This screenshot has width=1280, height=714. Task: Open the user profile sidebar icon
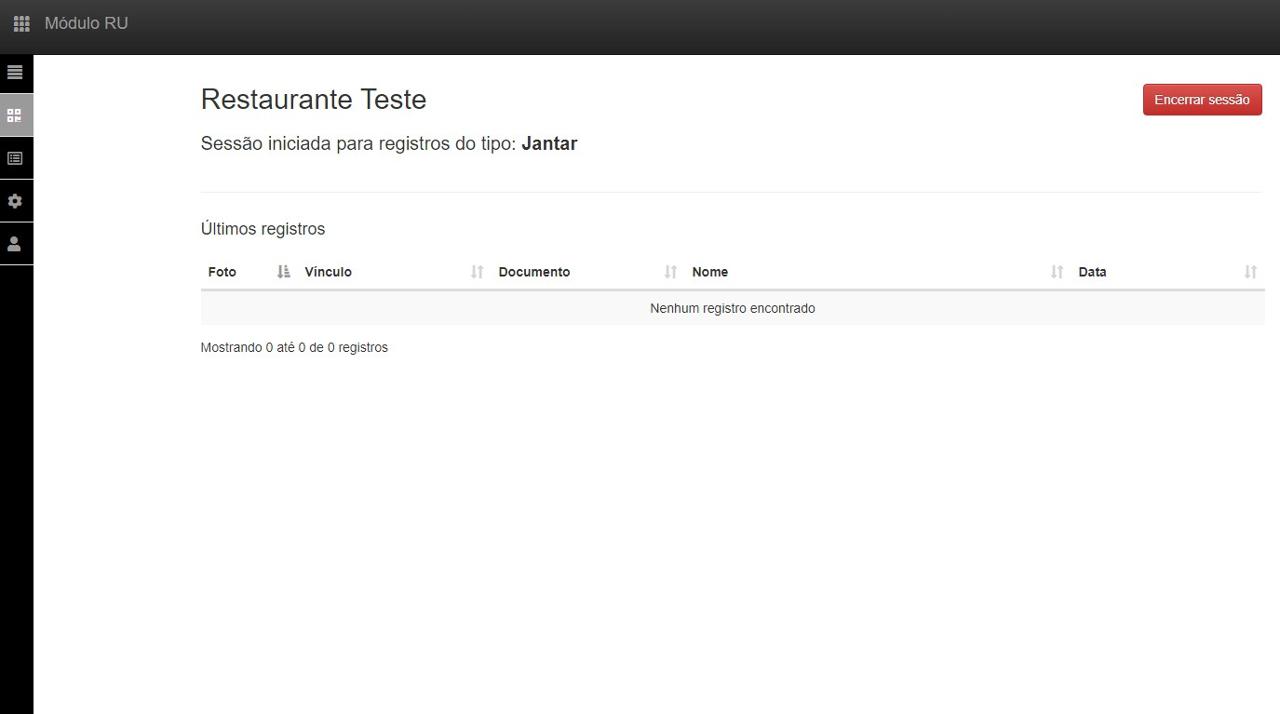click(x=15, y=243)
